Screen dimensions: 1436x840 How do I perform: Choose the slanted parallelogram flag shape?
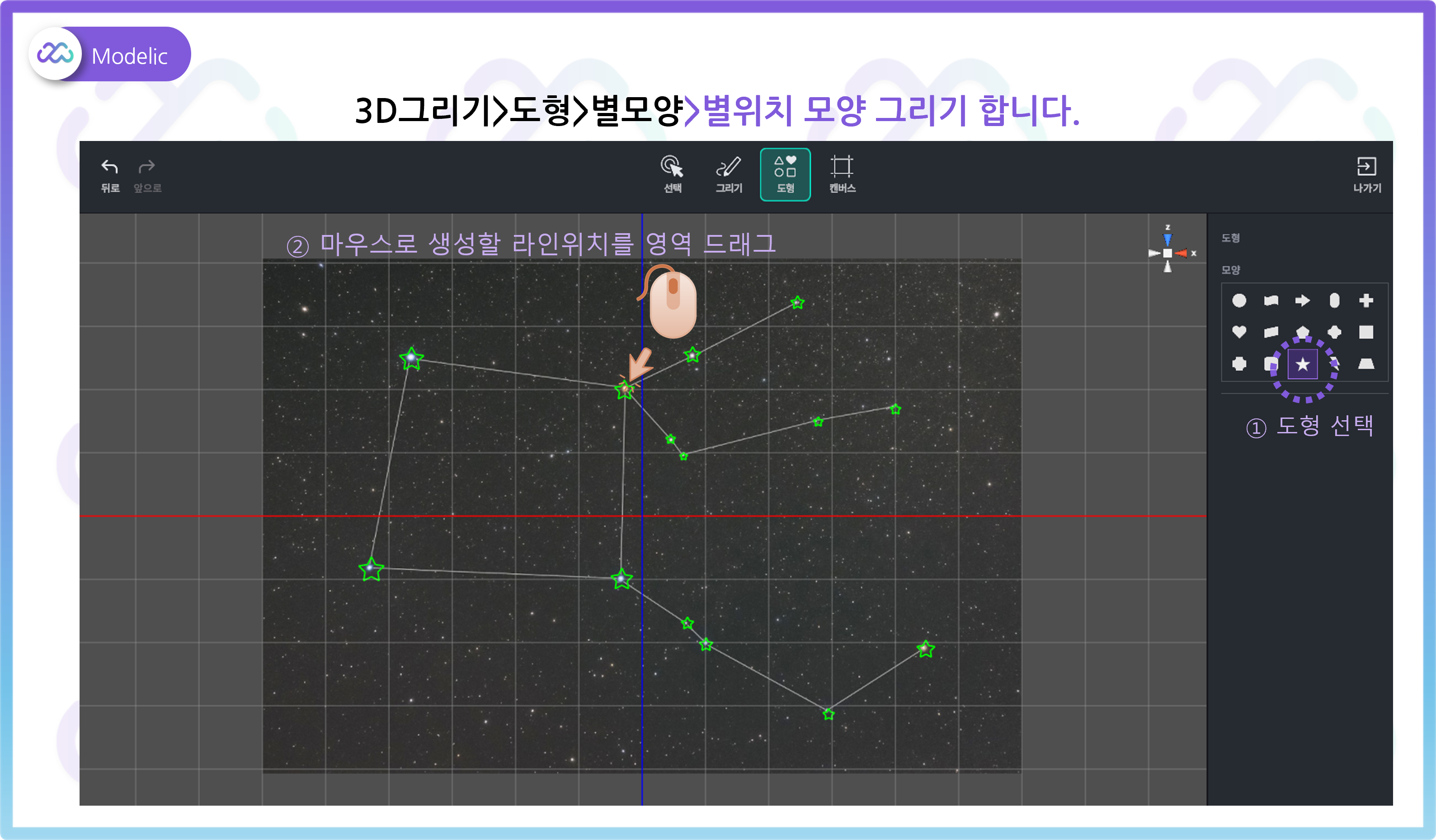coord(1271,332)
